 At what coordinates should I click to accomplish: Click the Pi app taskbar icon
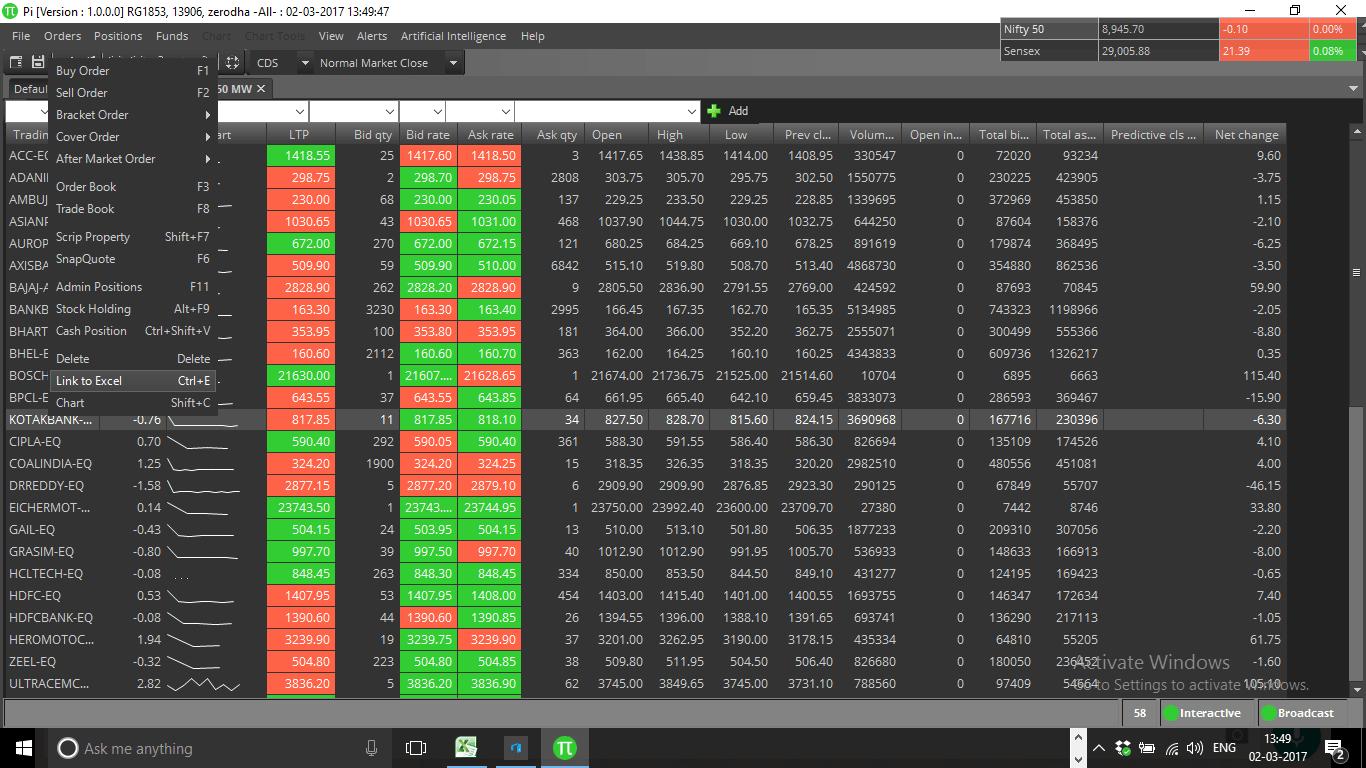pyautogui.click(x=565, y=748)
